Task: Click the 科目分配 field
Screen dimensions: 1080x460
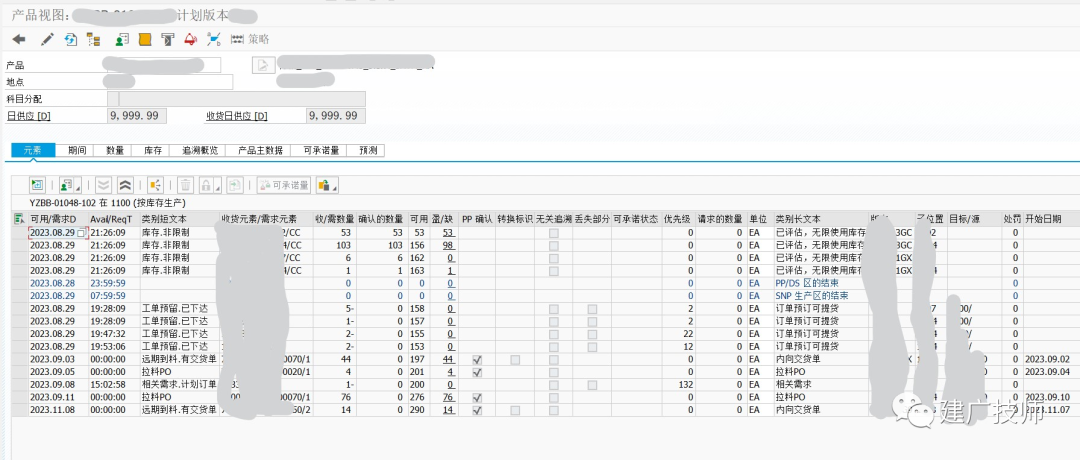Action: (237, 98)
